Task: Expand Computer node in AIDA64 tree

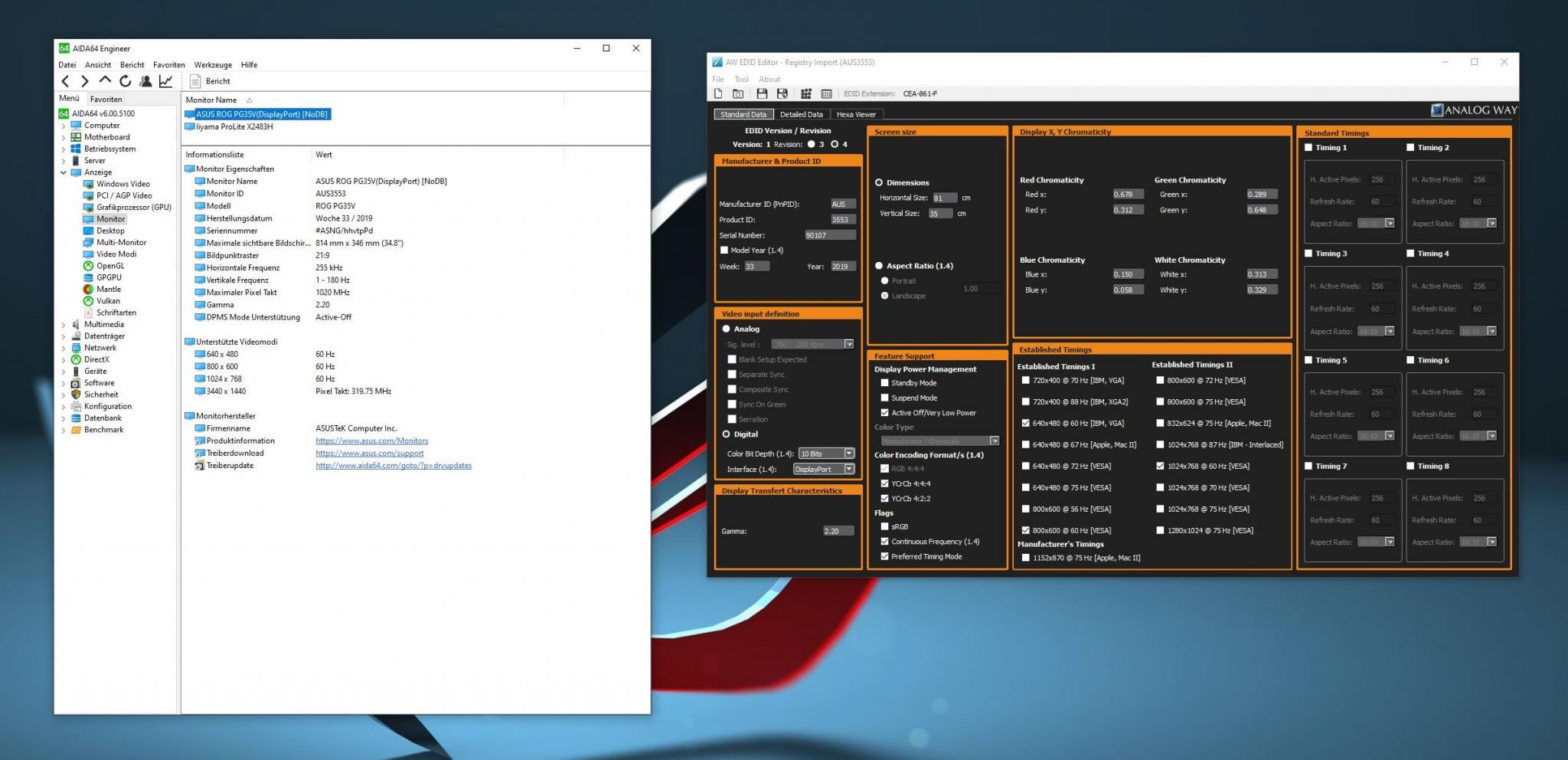Action: click(x=64, y=126)
